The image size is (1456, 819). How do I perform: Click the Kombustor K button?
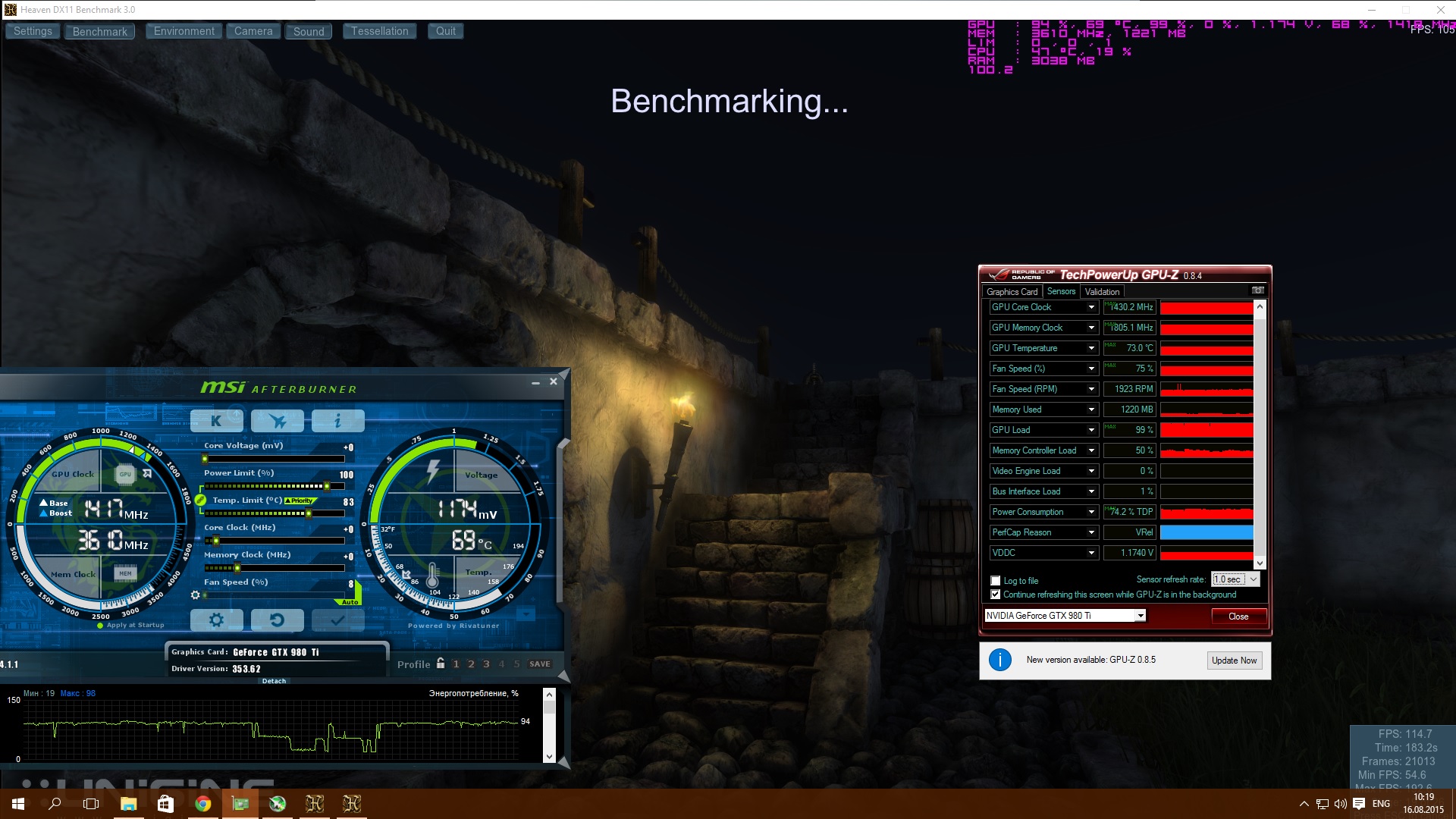[216, 421]
